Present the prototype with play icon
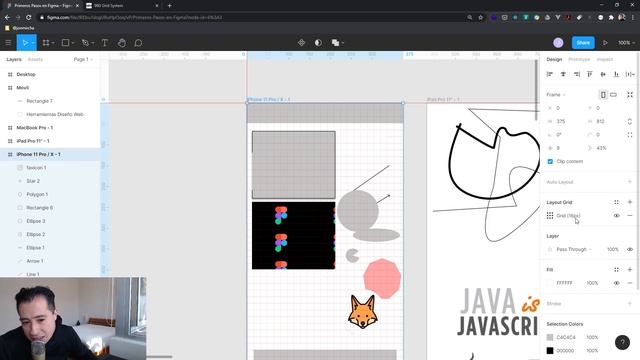 tap(605, 42)
